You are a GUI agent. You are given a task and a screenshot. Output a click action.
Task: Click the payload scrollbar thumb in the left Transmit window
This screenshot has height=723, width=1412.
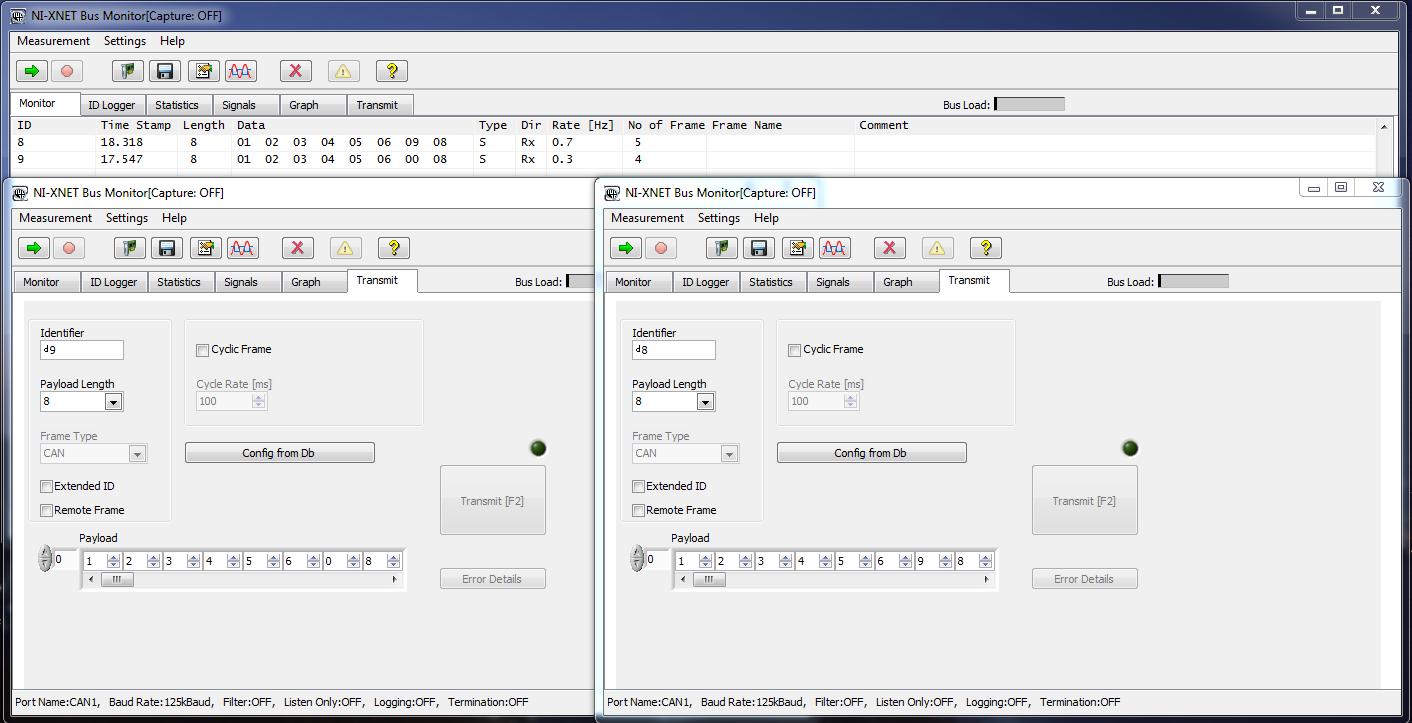tap(117, 579)
